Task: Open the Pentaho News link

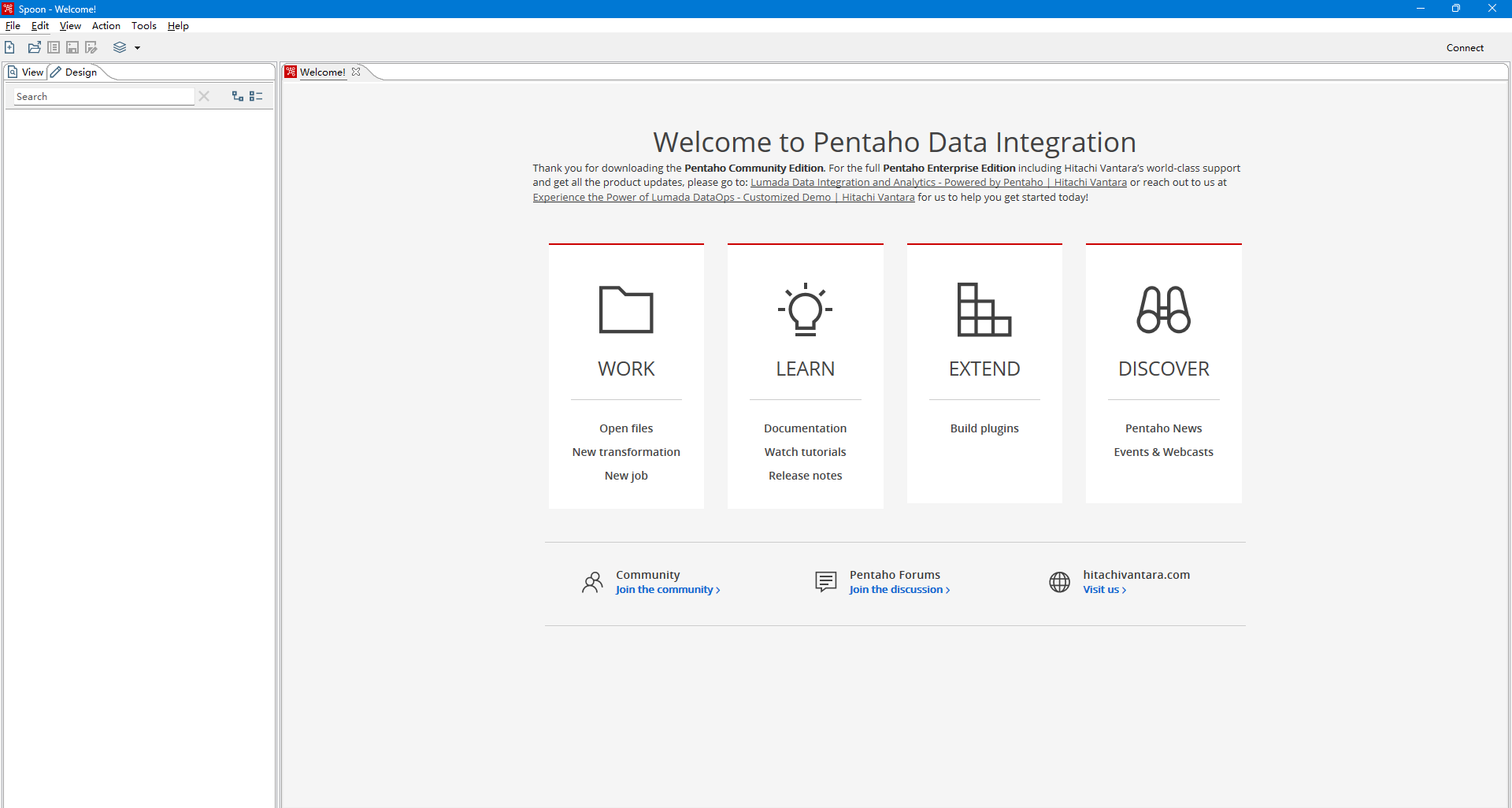Action: [x=1164, y=428]
